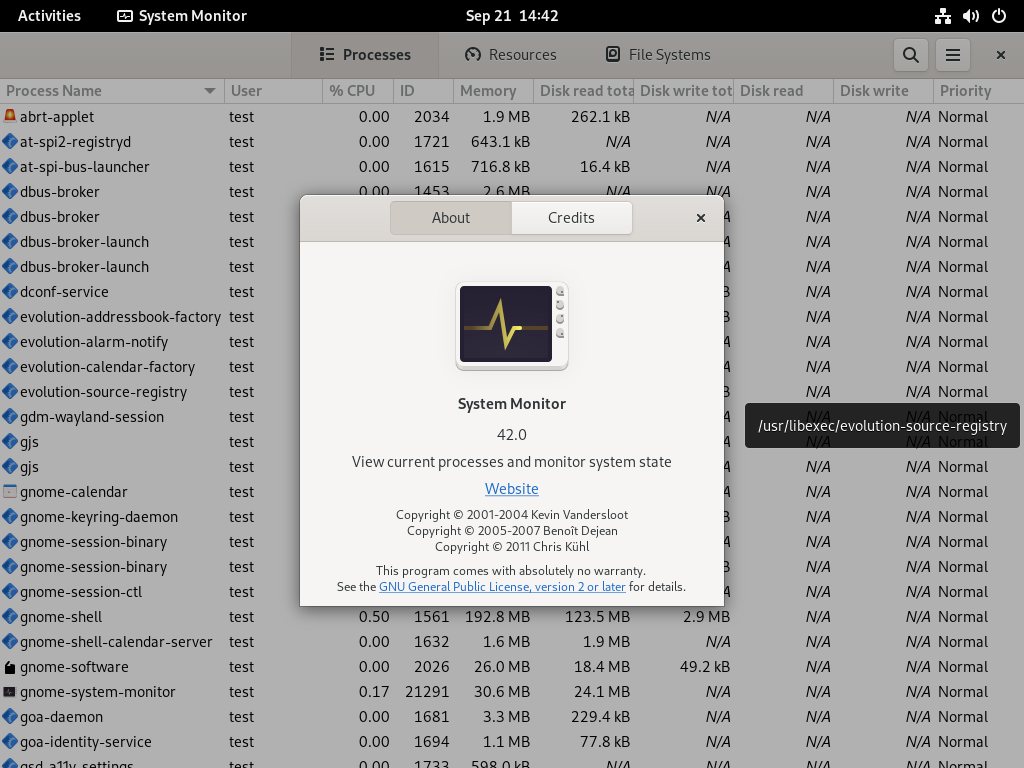
Task: Open the GNU General Public License link
Action: click(x=502, y=586)
